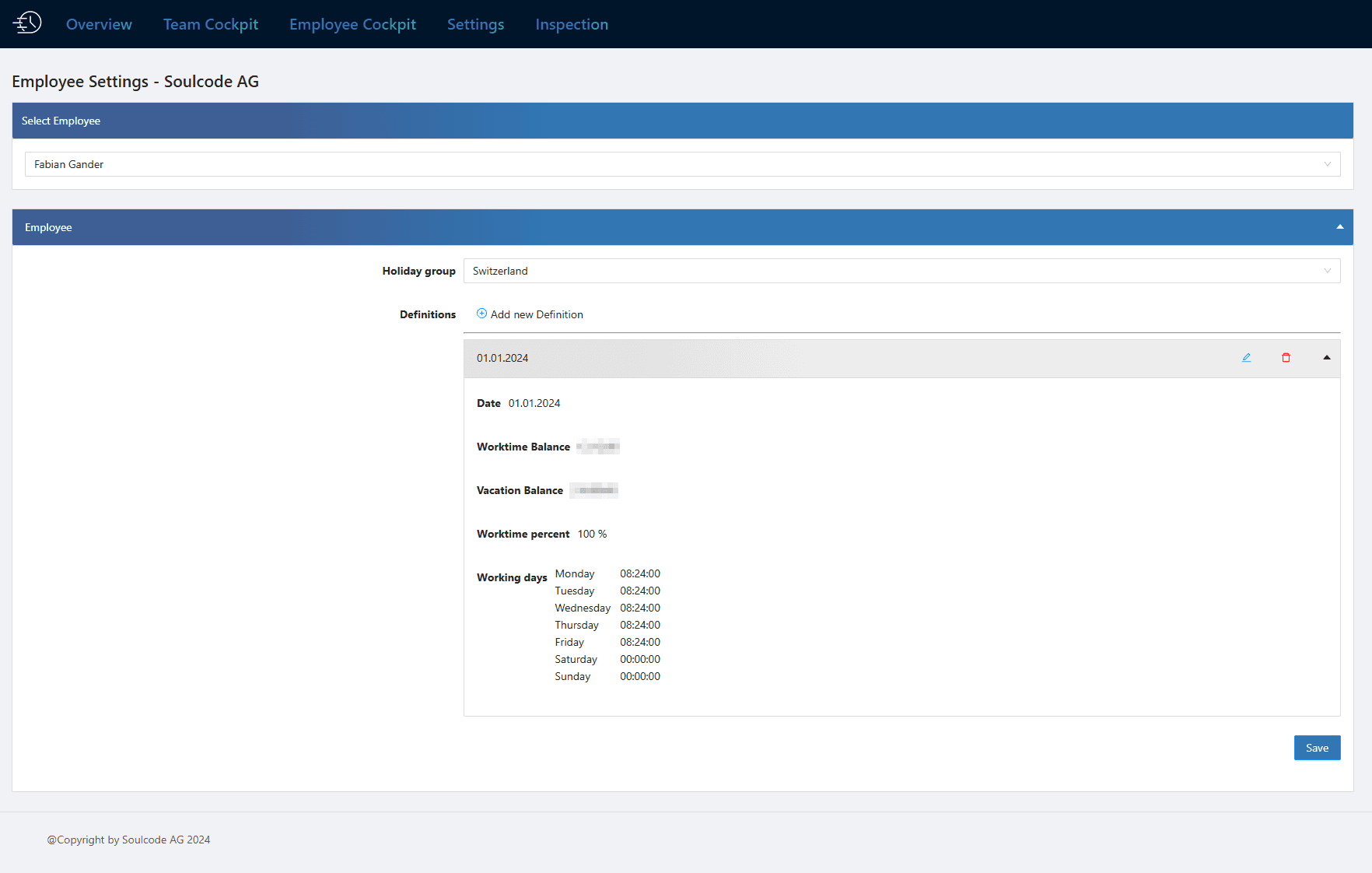This screenshot has height=873, width=1372.
Task: Click the Select Employee panel header
Action: pos(682,121)
